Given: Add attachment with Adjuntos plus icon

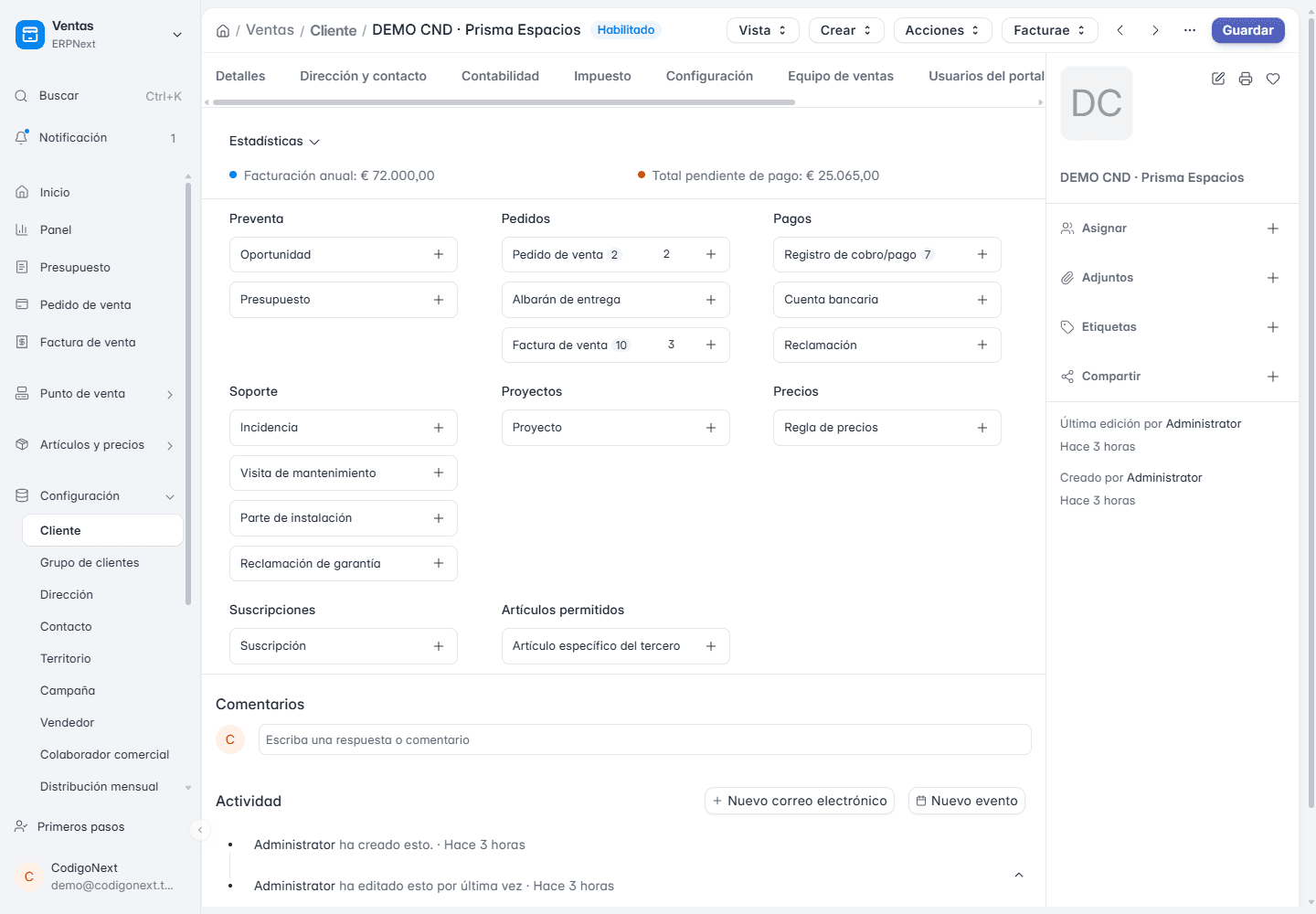Looking at the screenshot, I should 1273,278.
